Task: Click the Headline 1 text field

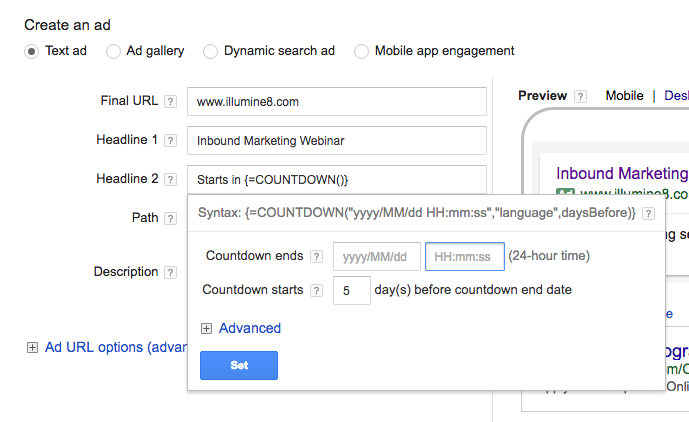Action: (x=337, y=141)
